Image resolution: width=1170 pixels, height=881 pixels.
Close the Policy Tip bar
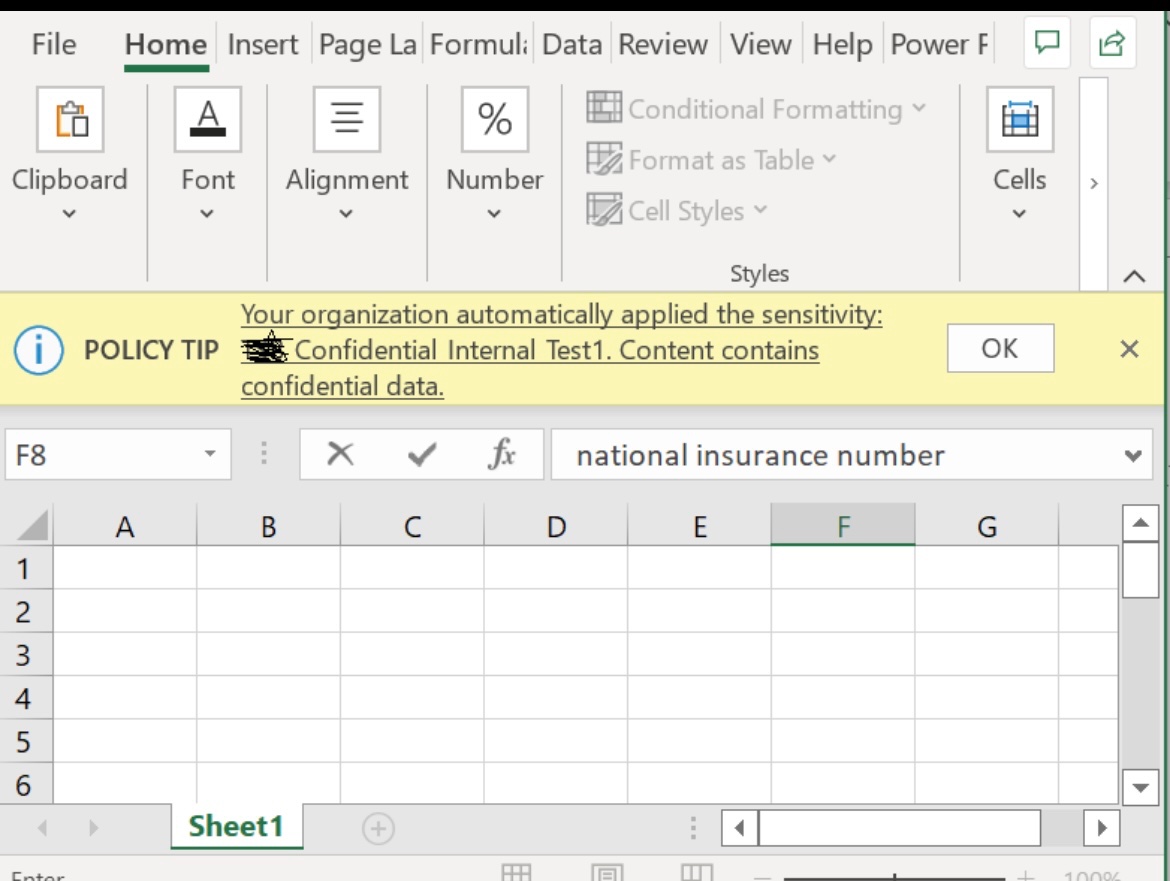(x=1129, y=348)
